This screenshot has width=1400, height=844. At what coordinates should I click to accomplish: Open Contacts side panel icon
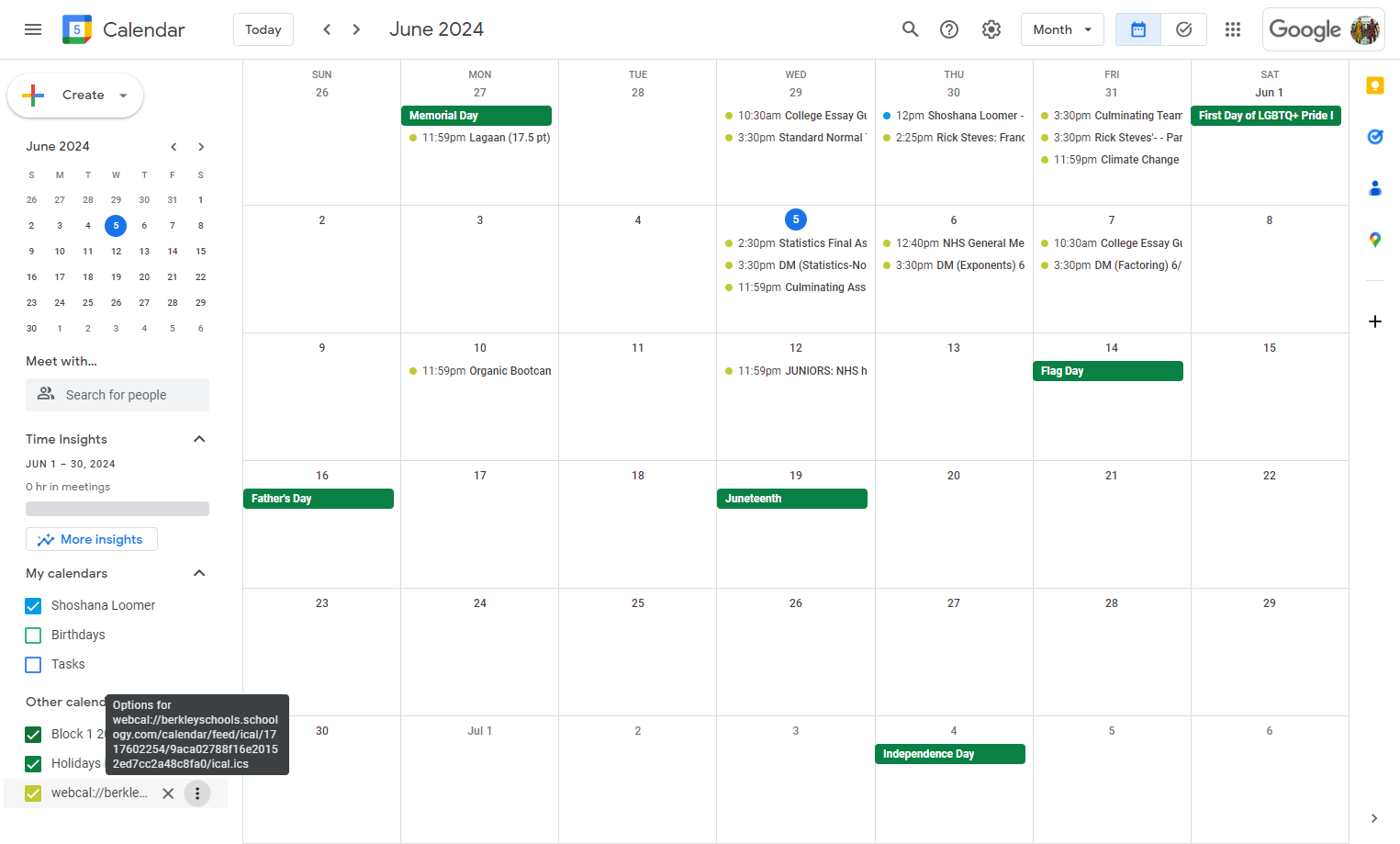tap(1374, 188)
